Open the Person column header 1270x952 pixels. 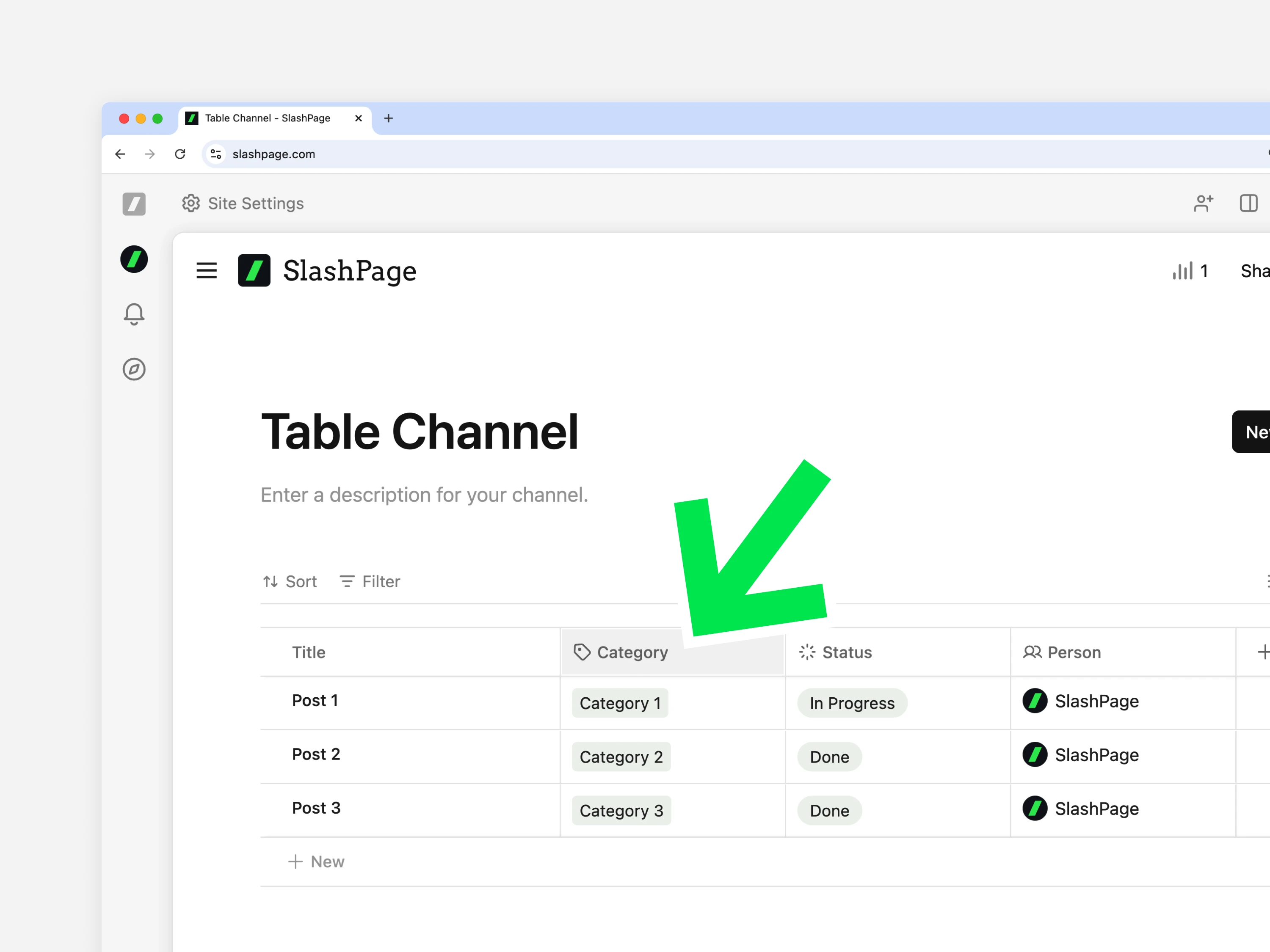[1122, 652]
